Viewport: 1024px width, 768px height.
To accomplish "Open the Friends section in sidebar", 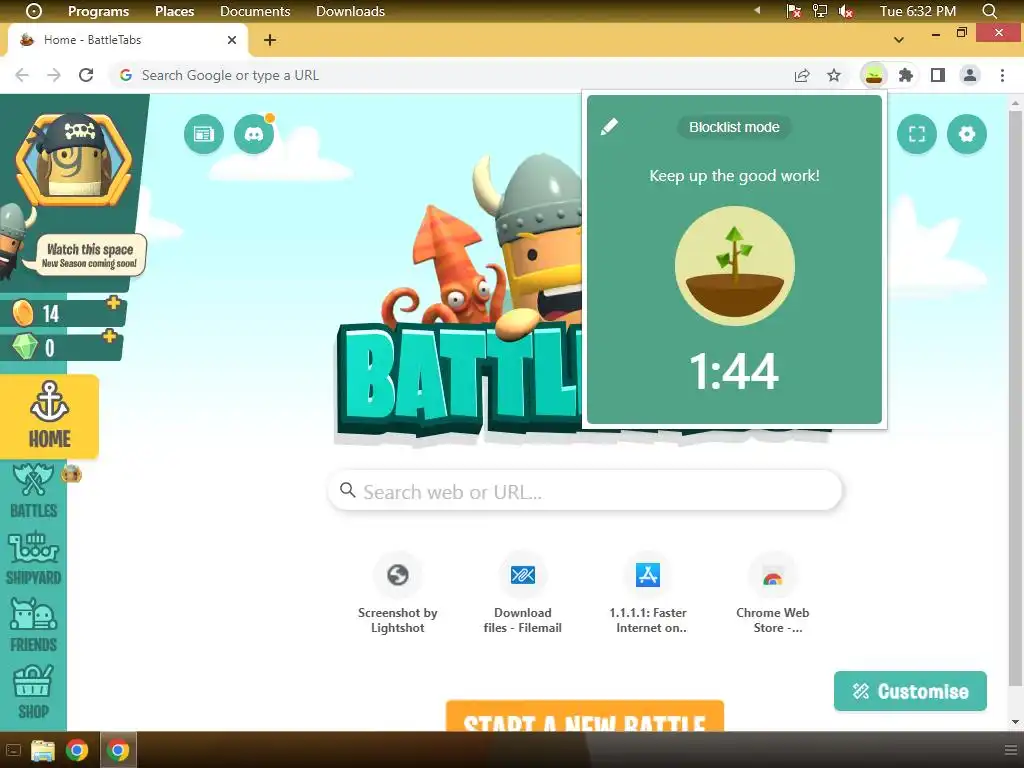I will coord(33,626).
